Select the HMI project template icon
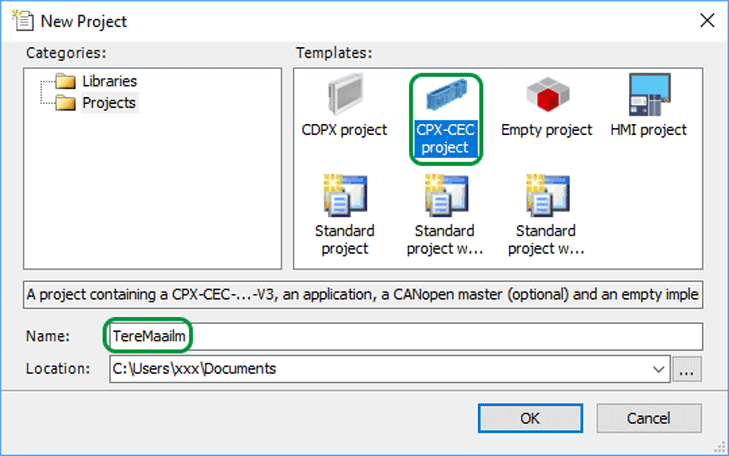This screenshot has width=729, height=456. coord(649,94)
